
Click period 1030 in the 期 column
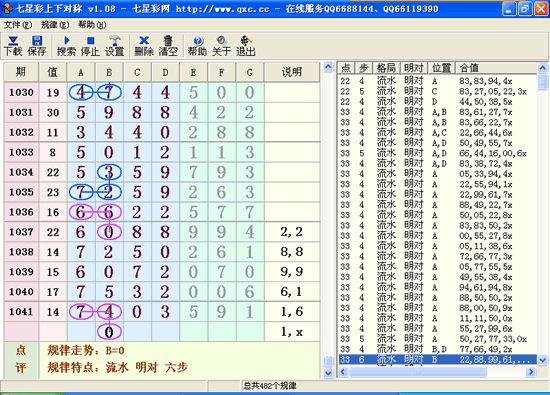pyautogui.click(x=21, y=93)
